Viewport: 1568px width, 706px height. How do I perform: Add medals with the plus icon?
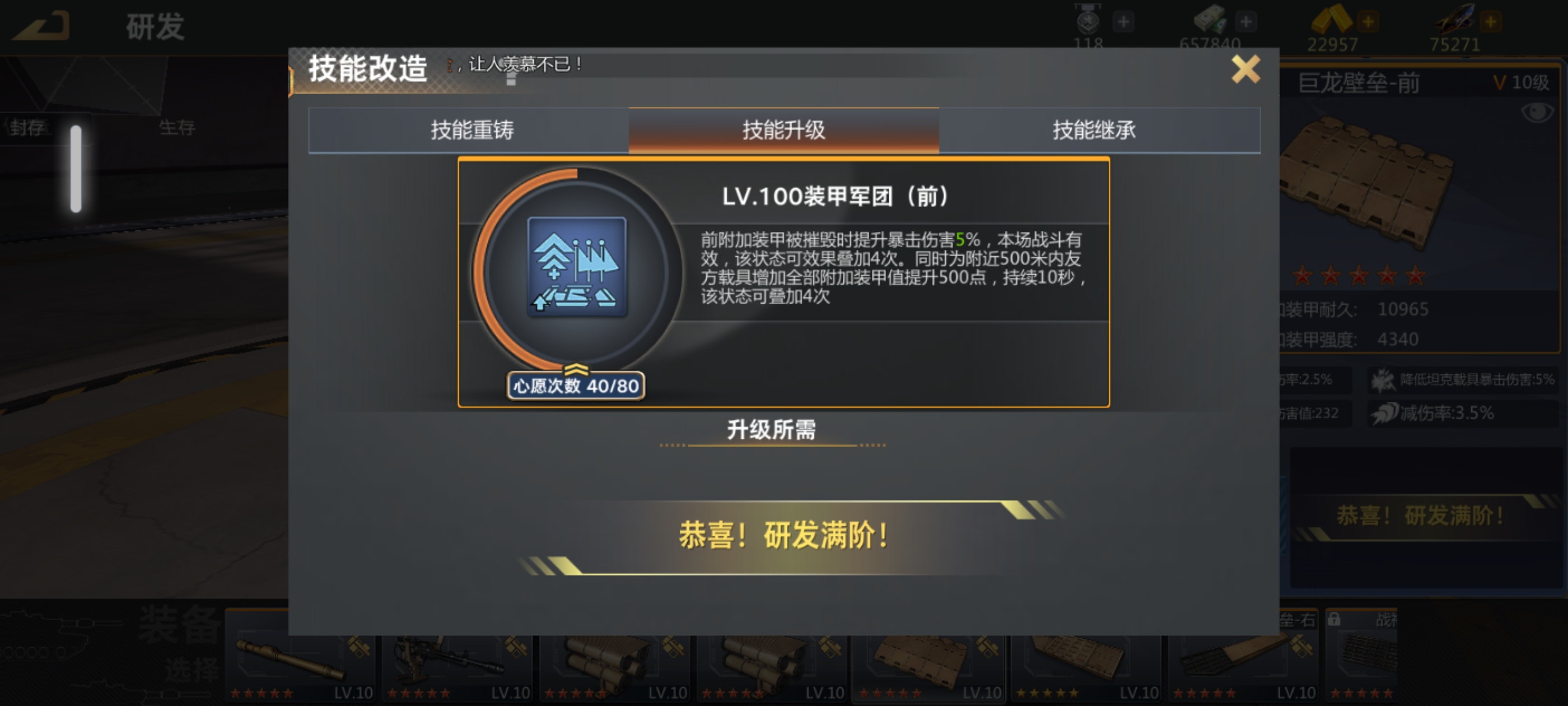click(1123, 22)
